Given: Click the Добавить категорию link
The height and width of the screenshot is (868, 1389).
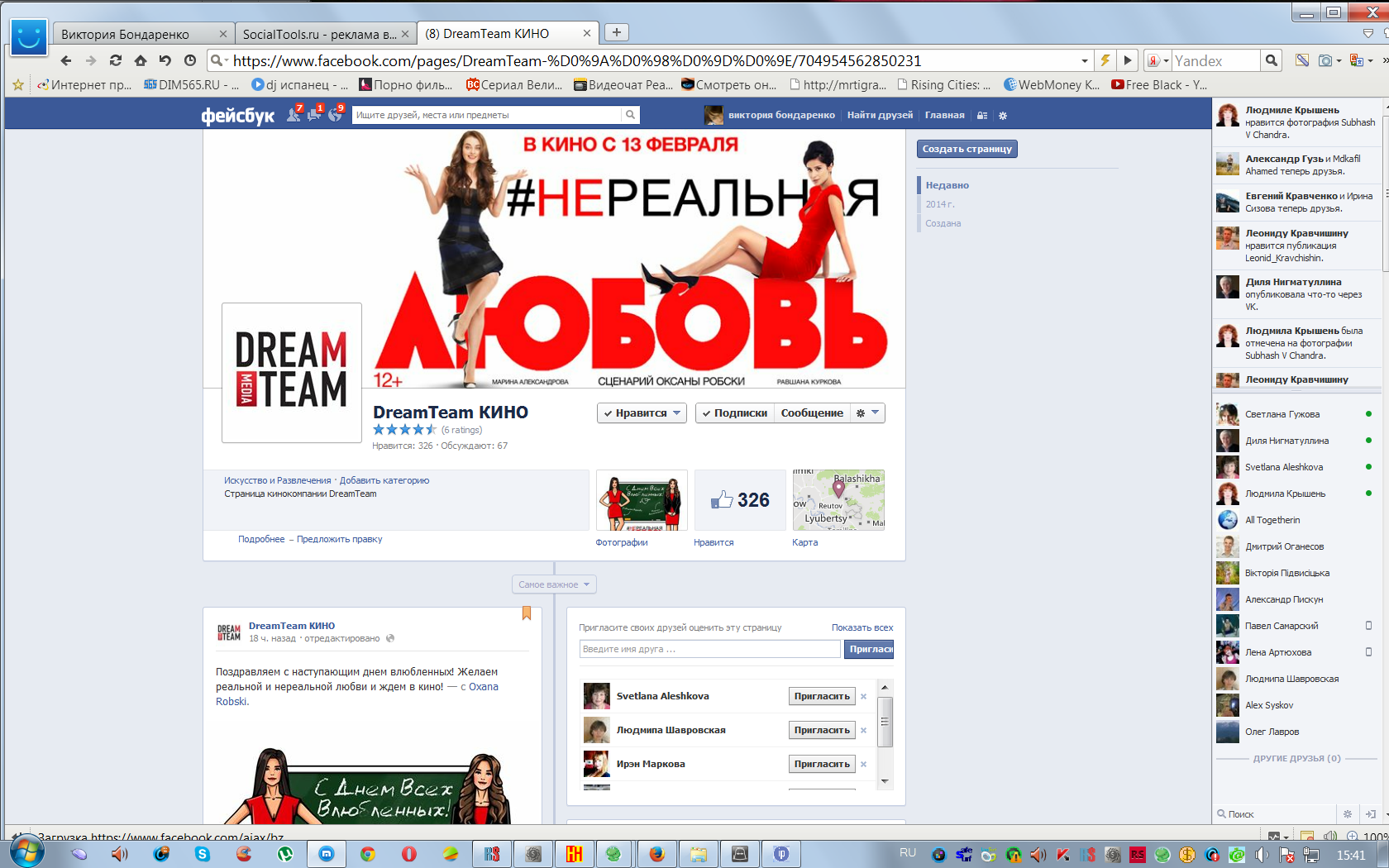Looking at the screenshot, I should (x=384, y=480).
